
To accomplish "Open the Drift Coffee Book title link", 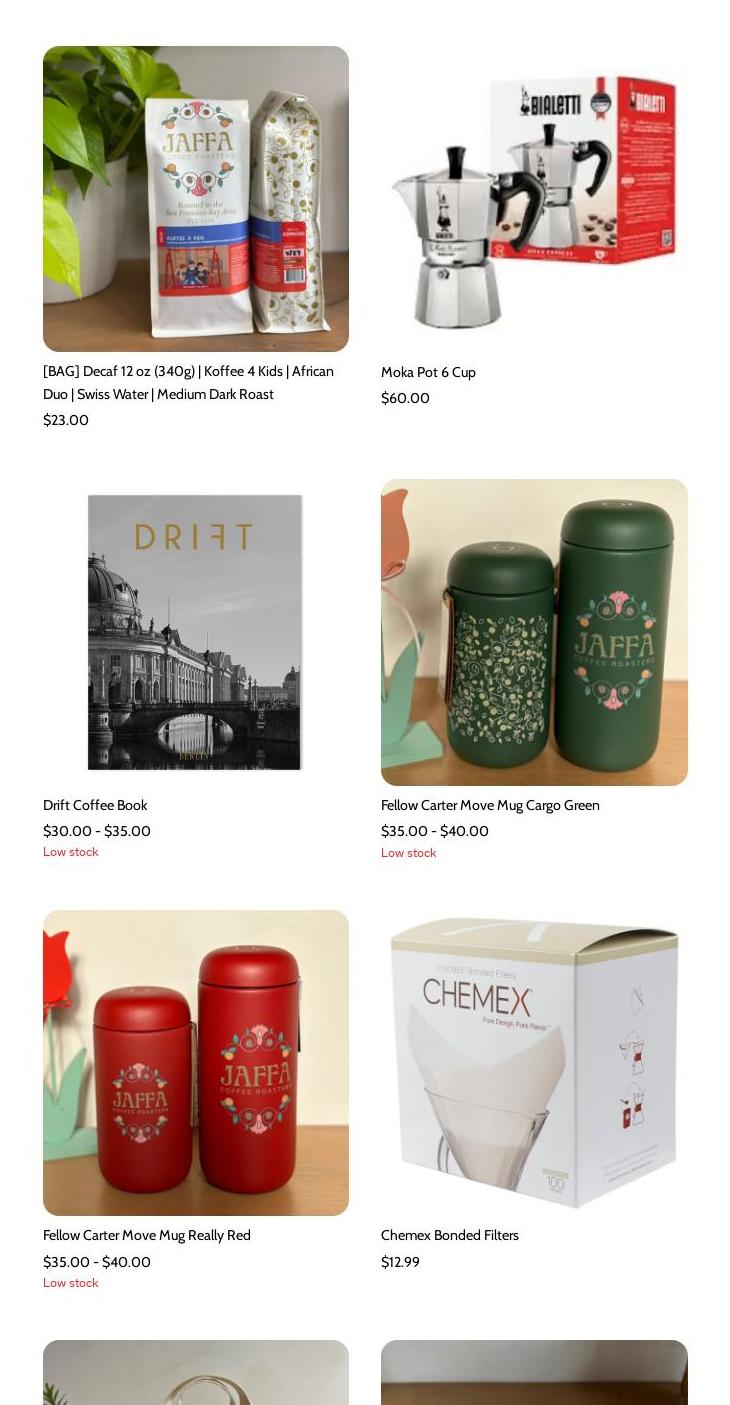I will (x=95, y=805).
